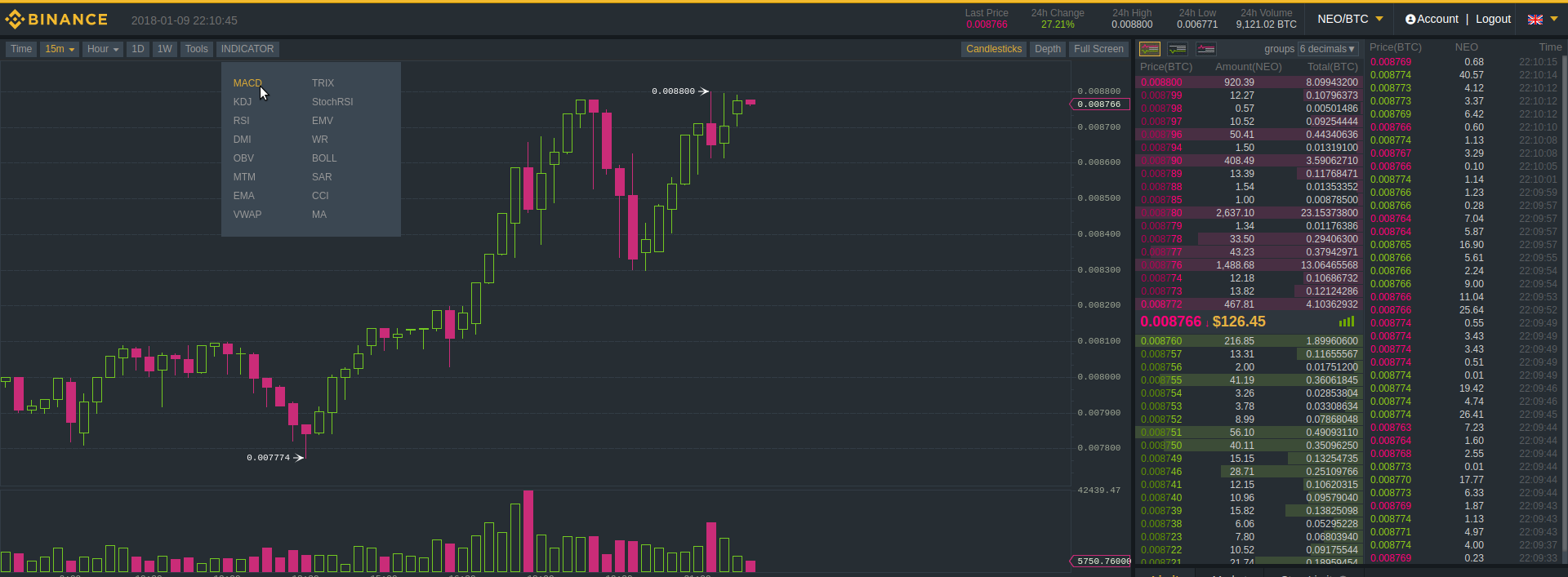Open the 15m interval dropdown
Viewport: 1568px width, 577px height.
click(60, 49)
